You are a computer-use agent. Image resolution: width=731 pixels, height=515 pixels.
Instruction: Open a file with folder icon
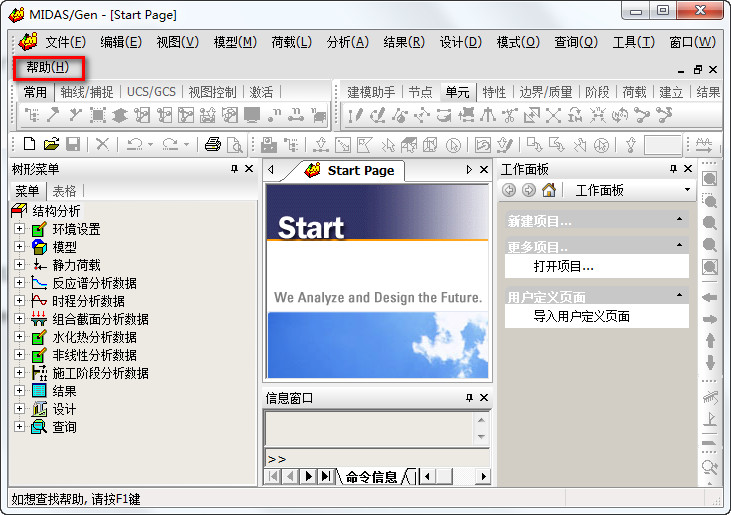[51, 144]
